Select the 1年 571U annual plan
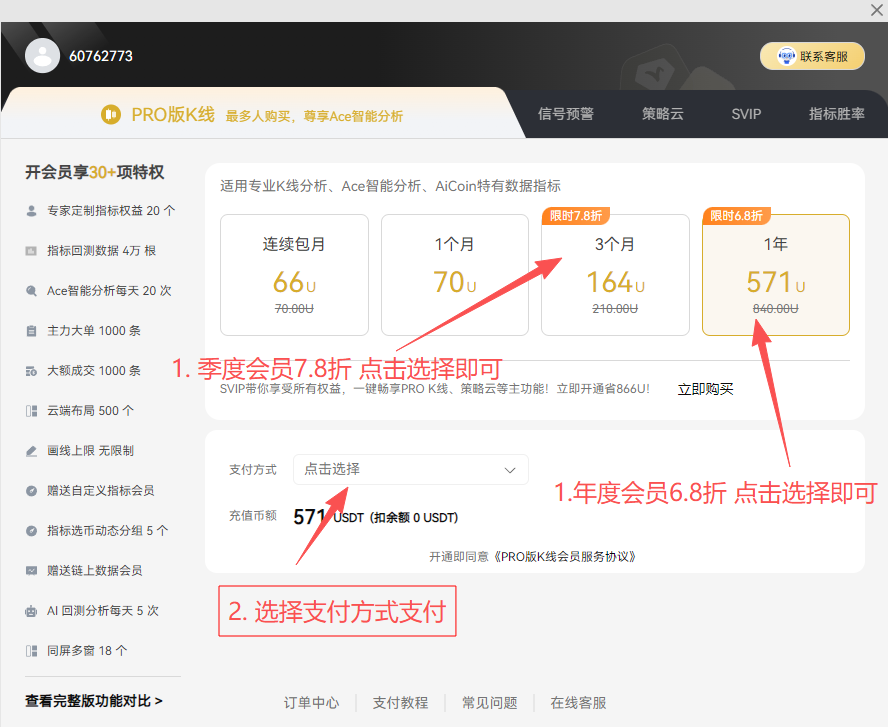The width and height of the screenshot is (888, 728). [x=775, y=274]
